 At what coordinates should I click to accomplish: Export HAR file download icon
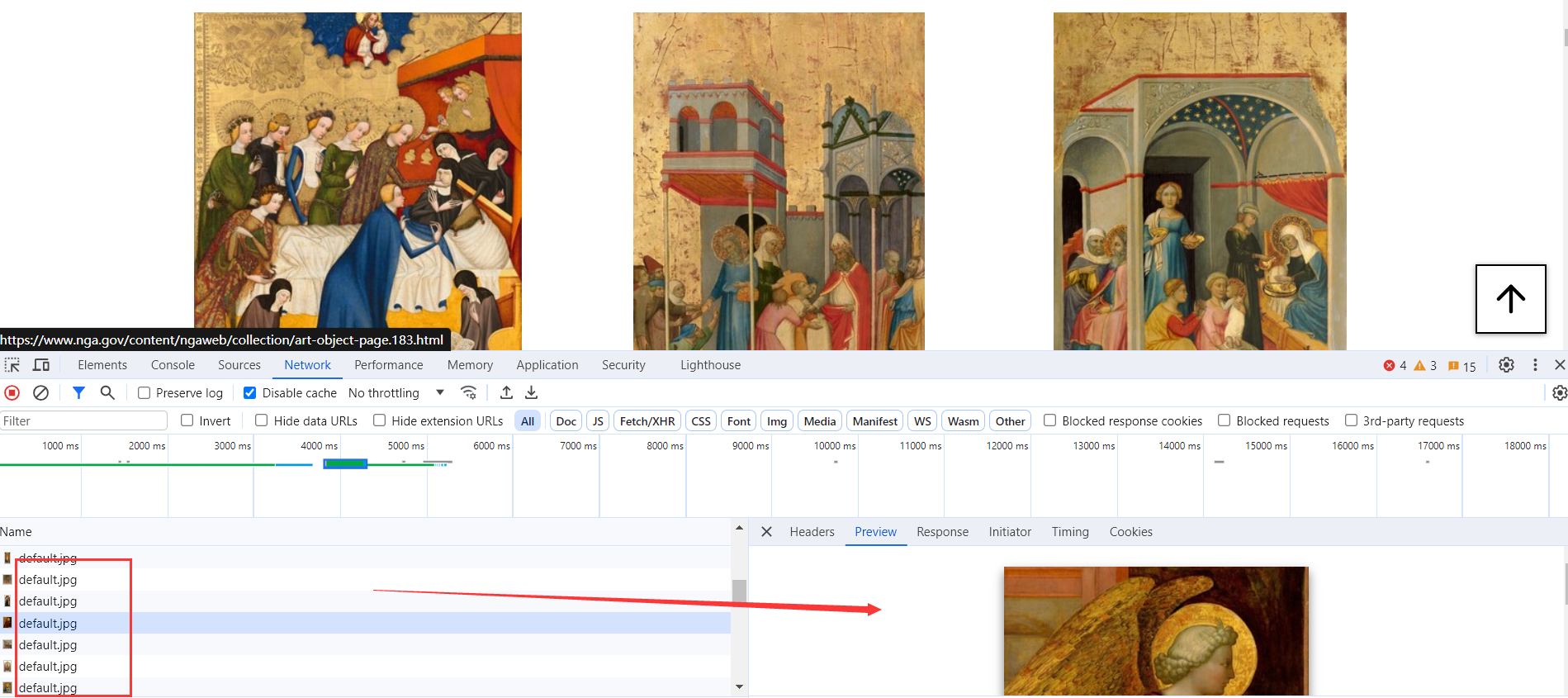pyautogui.click(x=532, y=393)
